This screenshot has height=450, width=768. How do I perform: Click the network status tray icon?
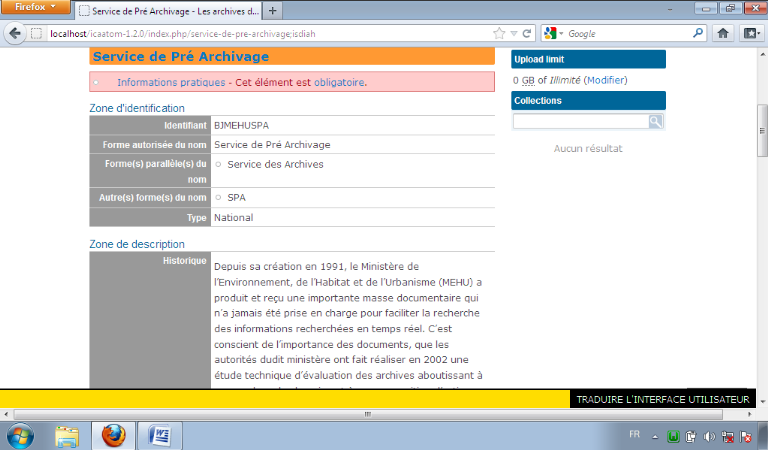[x=727, y=436]
